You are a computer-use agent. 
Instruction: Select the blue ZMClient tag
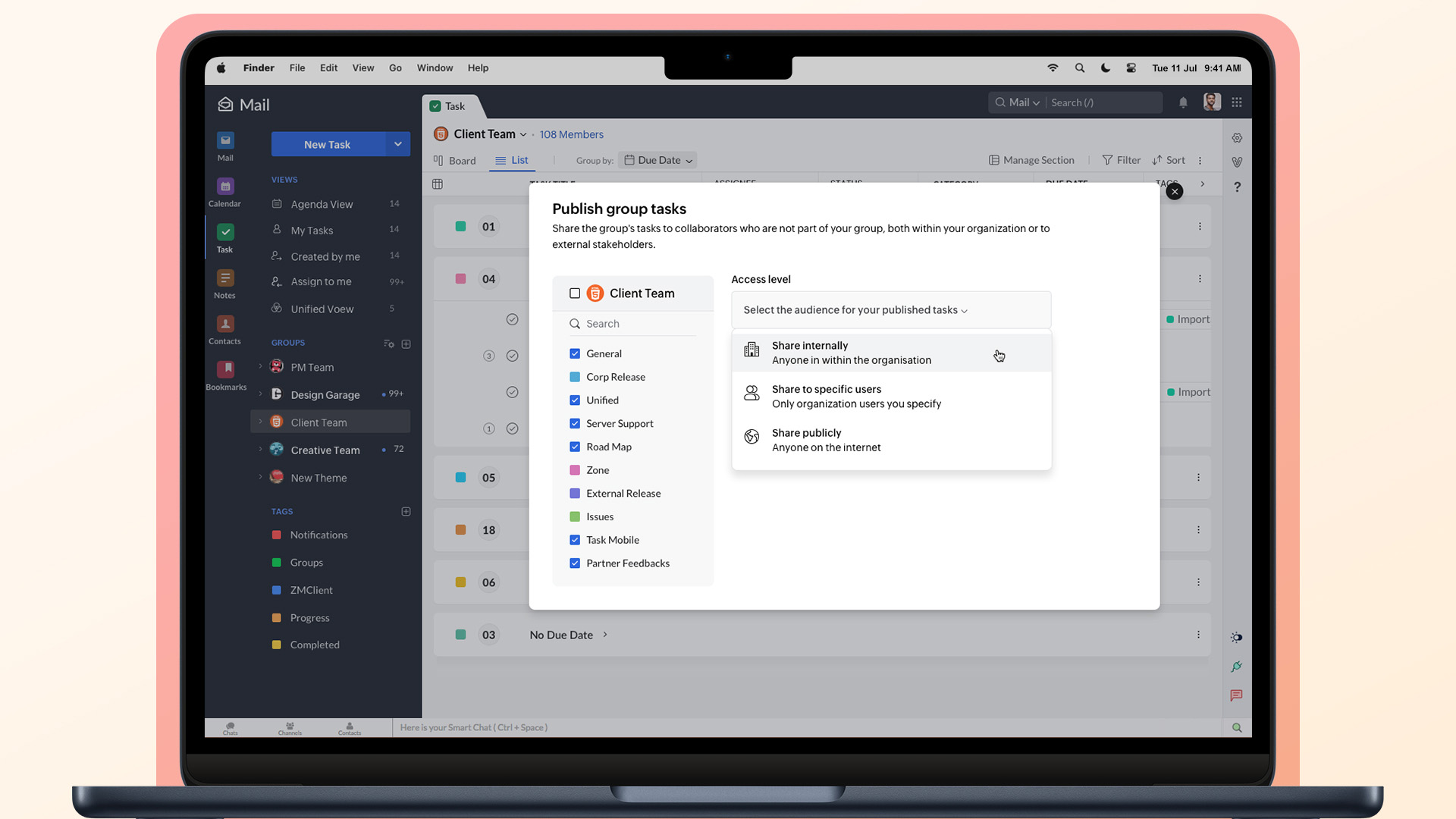pyautogui.click(x=302, y=590)
